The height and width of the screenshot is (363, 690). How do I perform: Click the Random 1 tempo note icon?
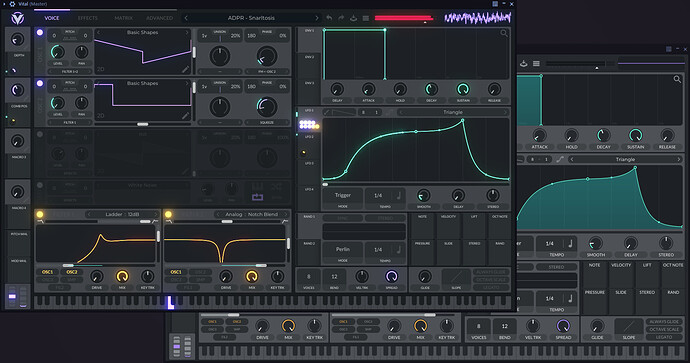399,249
